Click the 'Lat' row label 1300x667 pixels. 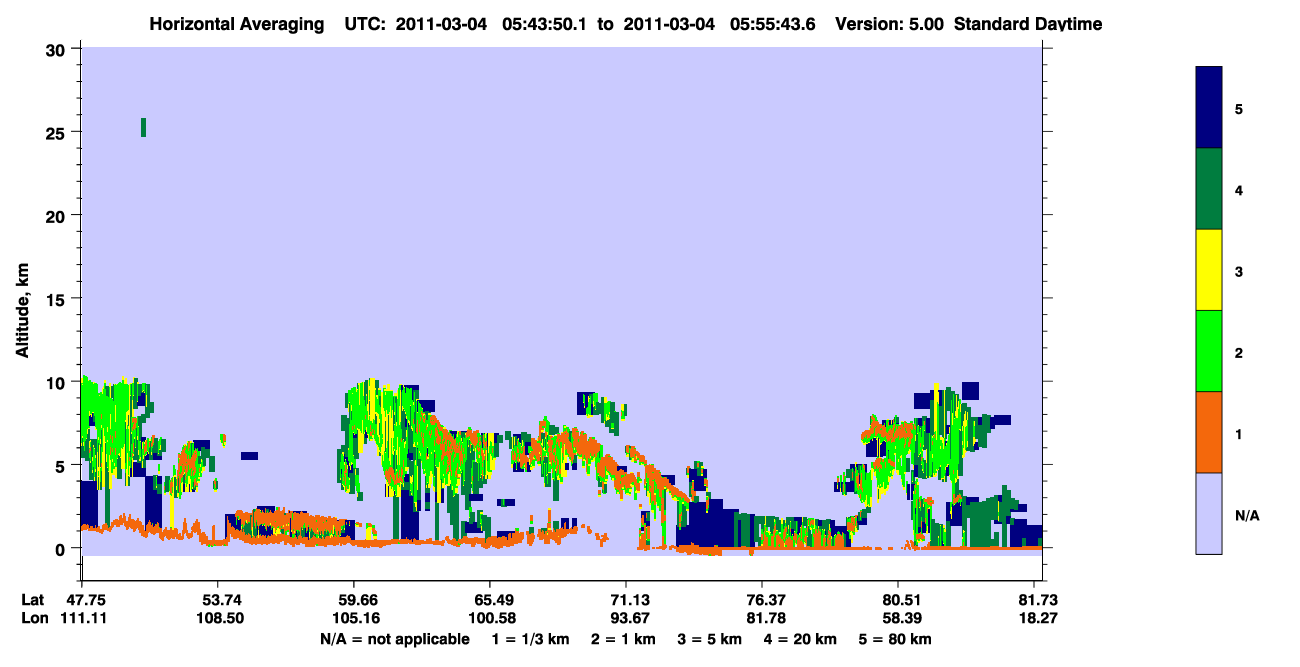[33, 600]
